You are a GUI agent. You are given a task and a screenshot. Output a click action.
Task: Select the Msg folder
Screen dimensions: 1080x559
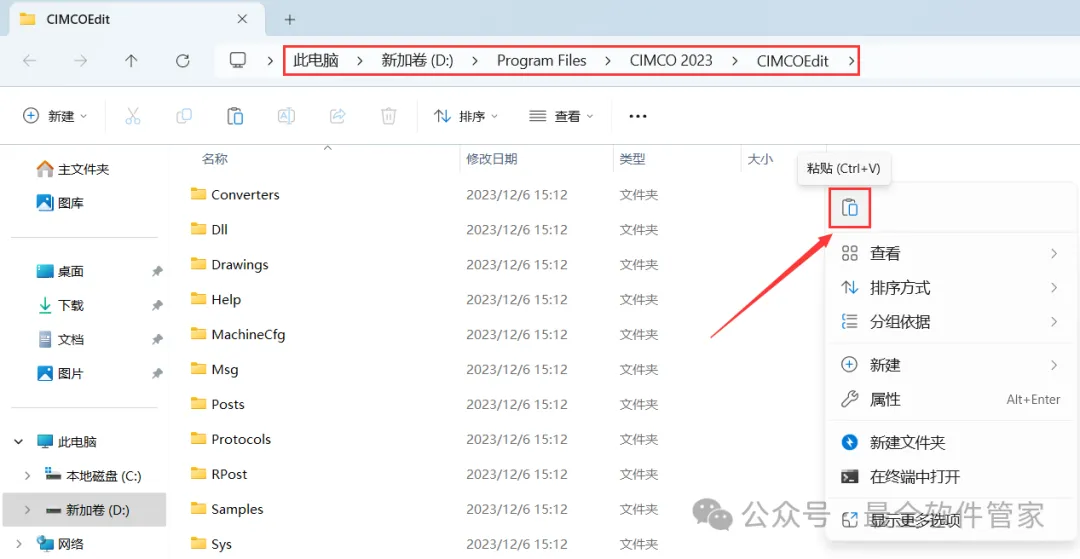coord(214,370)
